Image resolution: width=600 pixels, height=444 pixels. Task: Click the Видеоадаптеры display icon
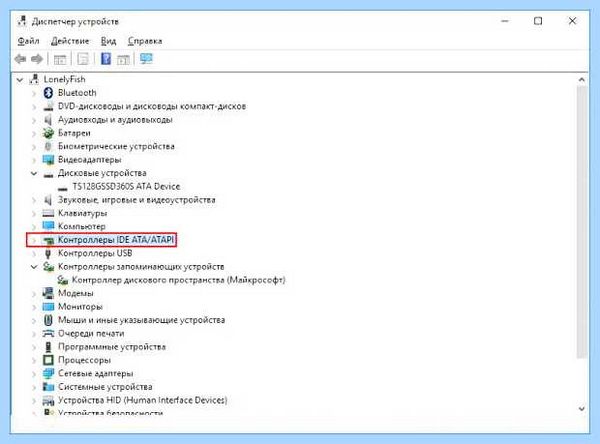(x=48, y=160)
